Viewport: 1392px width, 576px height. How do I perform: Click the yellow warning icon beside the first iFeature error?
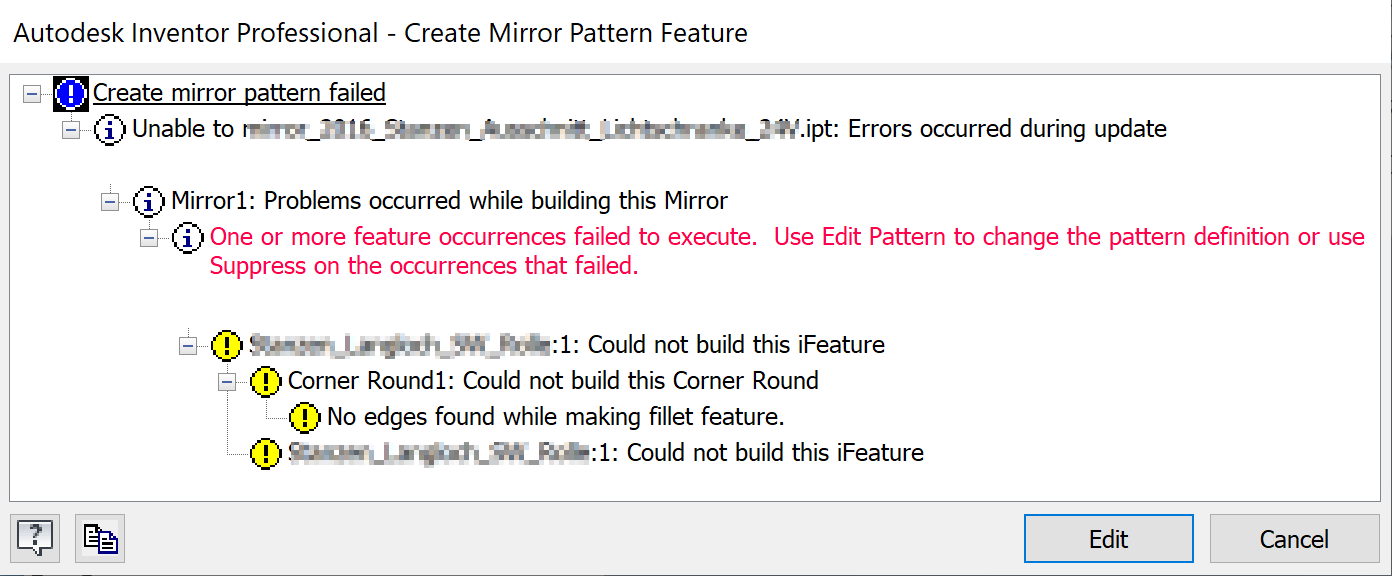(227, 344)
